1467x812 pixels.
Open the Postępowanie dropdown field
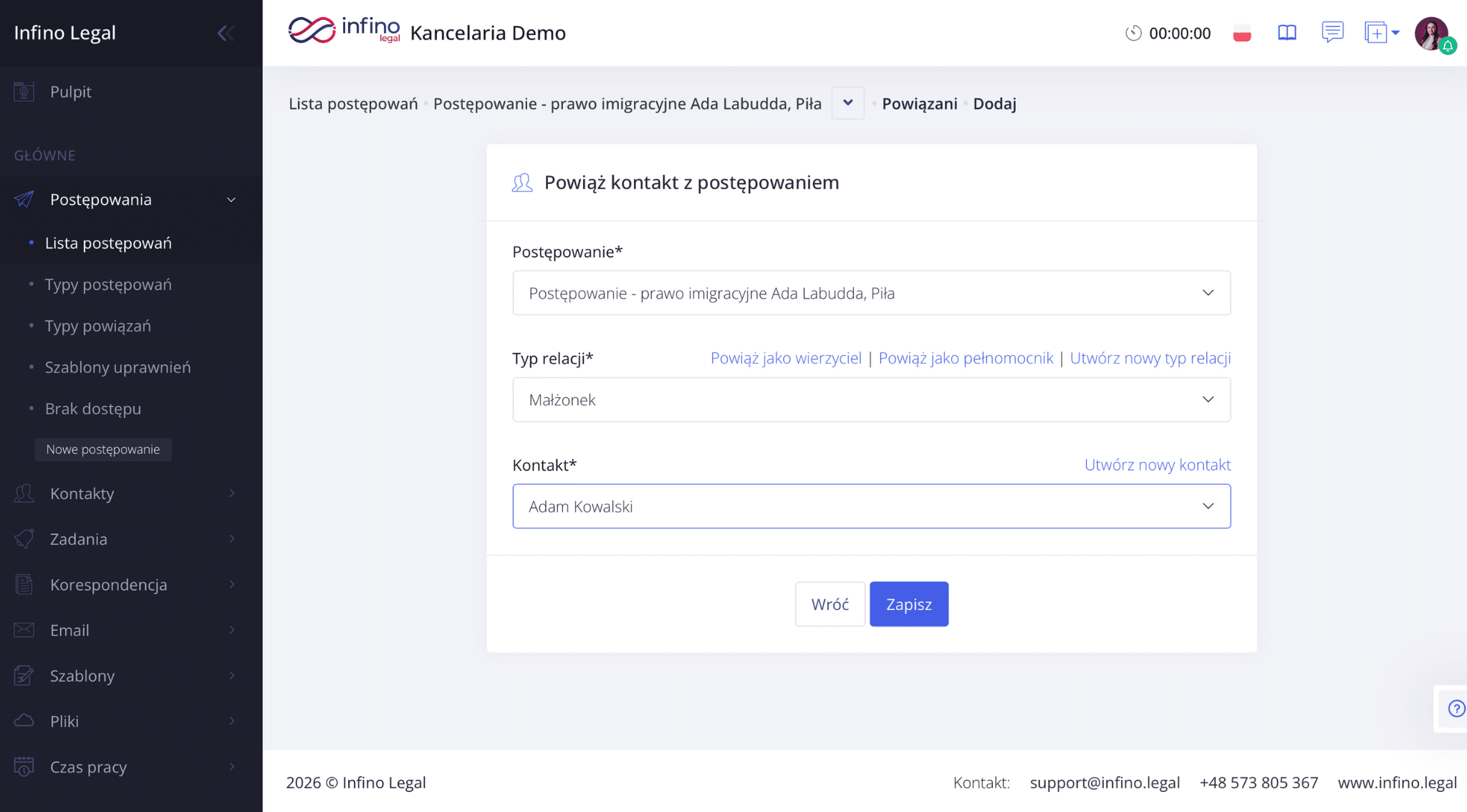tap(871, 293)
